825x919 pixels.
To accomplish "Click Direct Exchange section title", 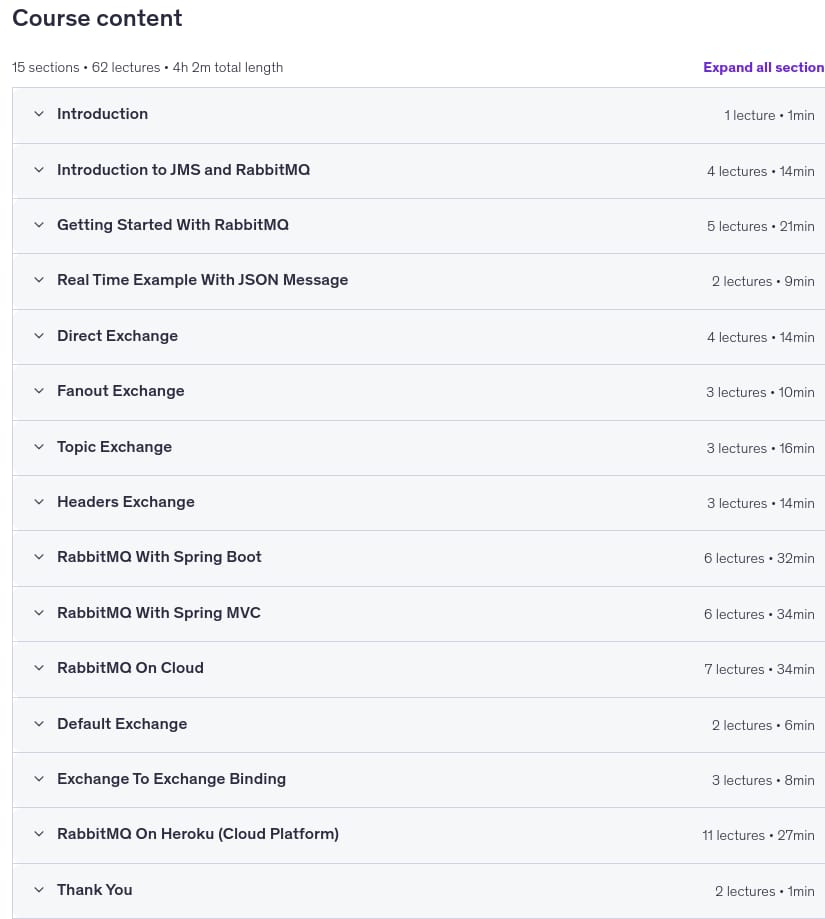I will pyautogui.click(x=117, y=336).
